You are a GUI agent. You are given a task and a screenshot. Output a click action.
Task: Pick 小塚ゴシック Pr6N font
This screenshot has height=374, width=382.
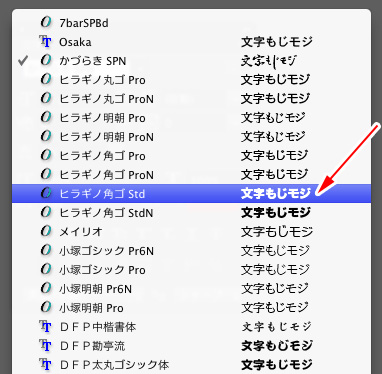(x=191, y=250)
